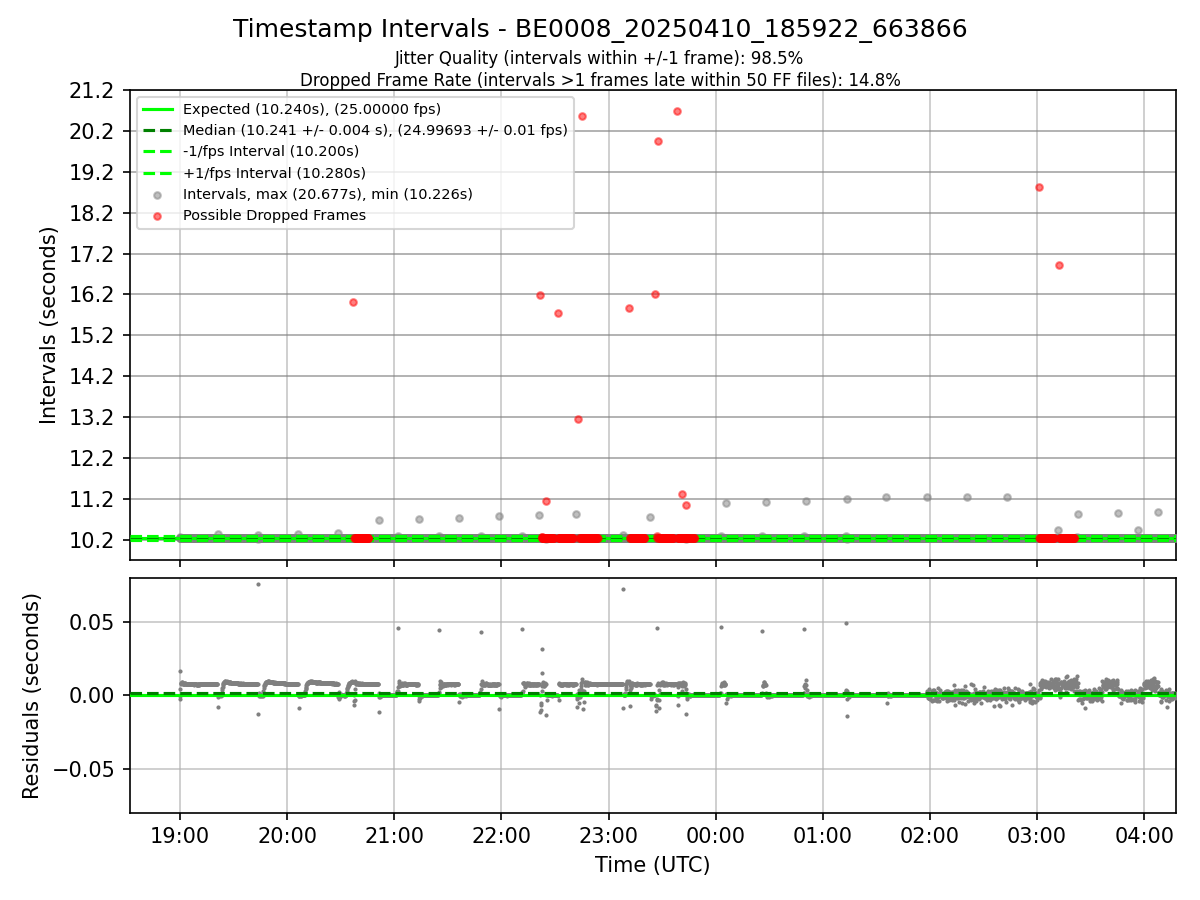Click legend entry "Median (10.241 +/- 0.004 s)"

pos(375,130)
